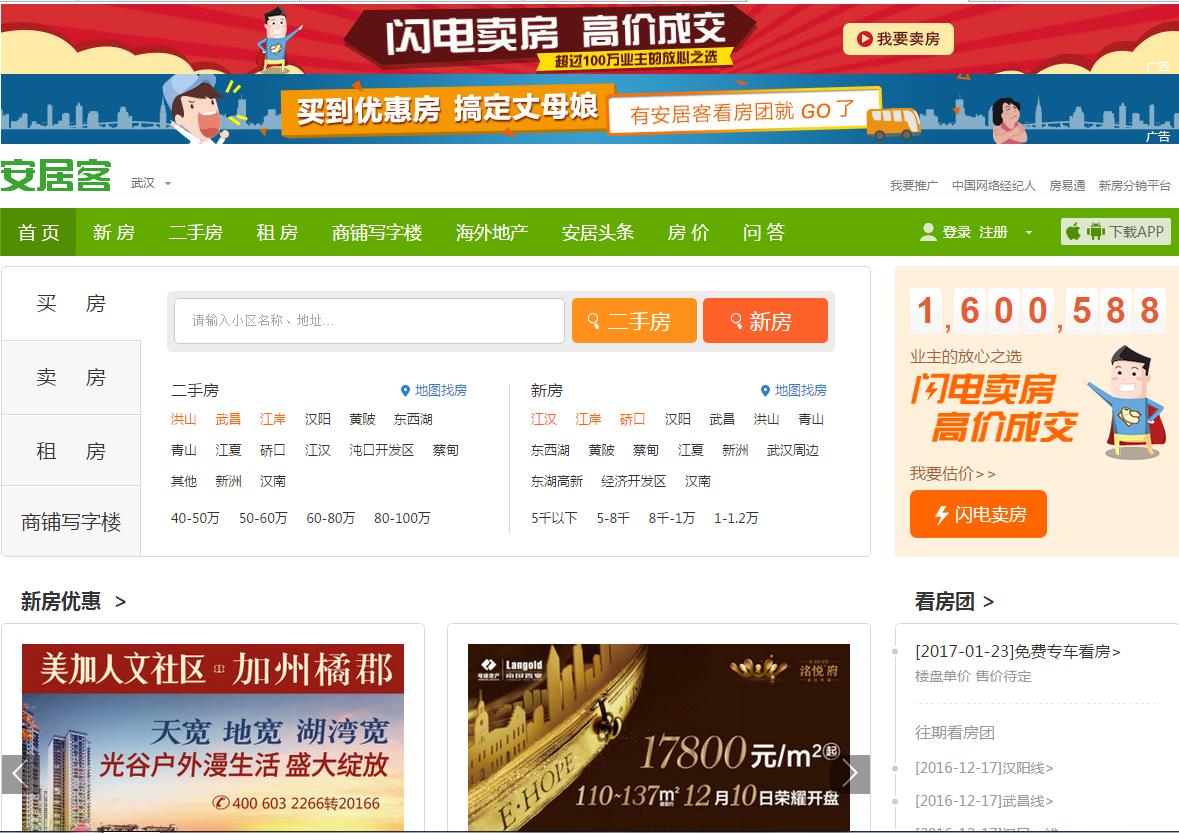Click 我要估价>> link
Image resolution: width=1179 pixels, height=833 pixels.
click(953, 474)
